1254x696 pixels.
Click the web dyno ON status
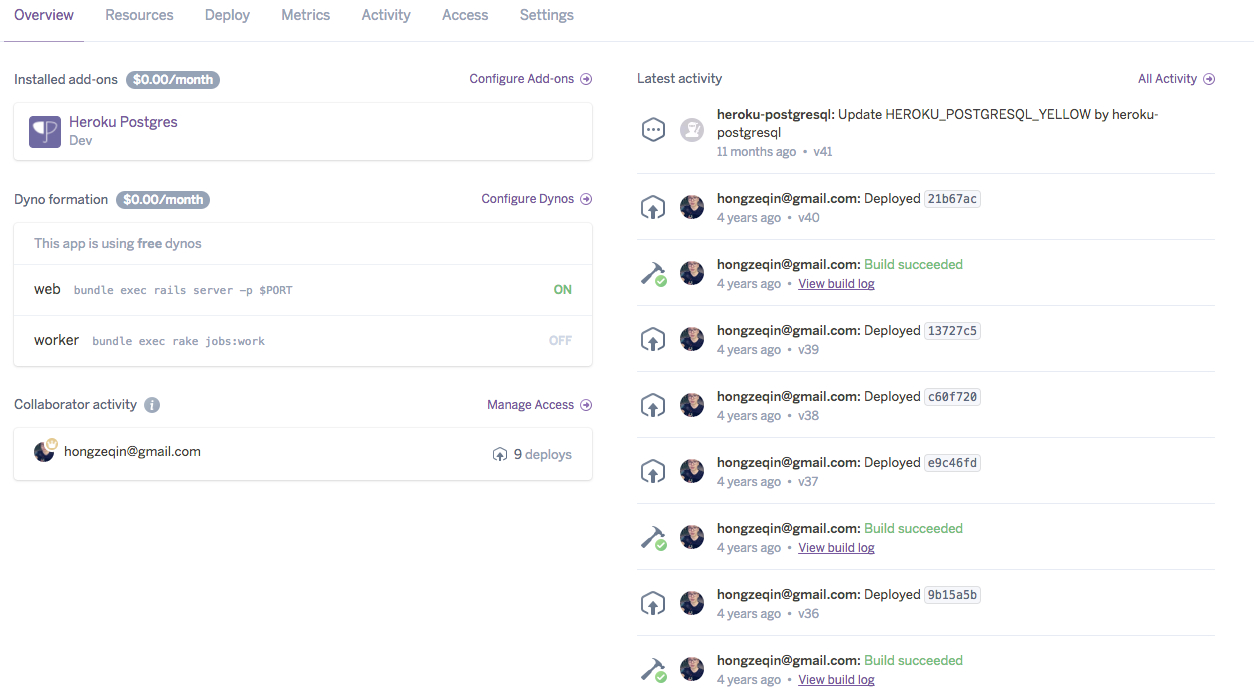pos(563,290)
